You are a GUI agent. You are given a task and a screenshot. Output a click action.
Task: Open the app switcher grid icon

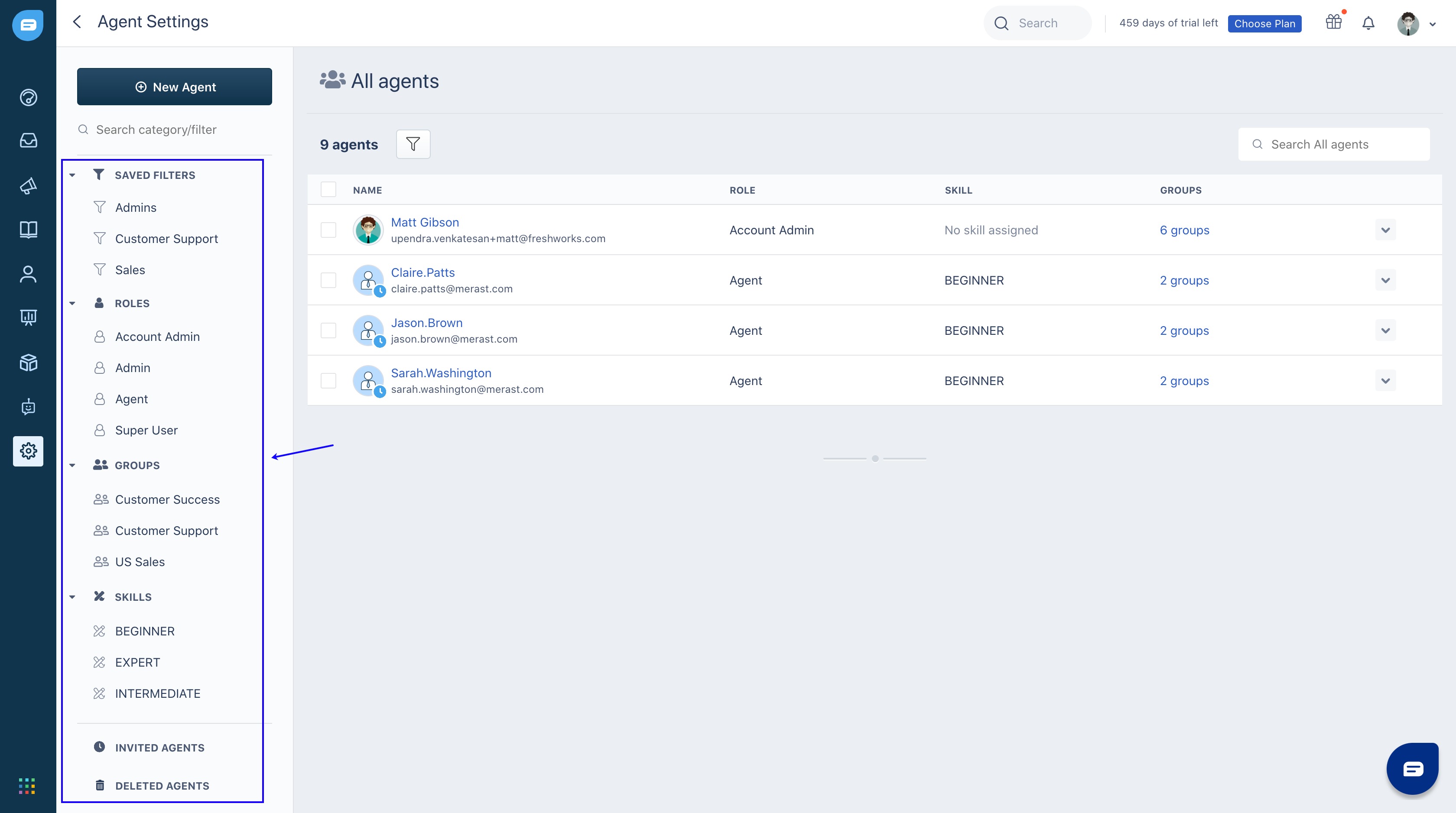[26, 785]
